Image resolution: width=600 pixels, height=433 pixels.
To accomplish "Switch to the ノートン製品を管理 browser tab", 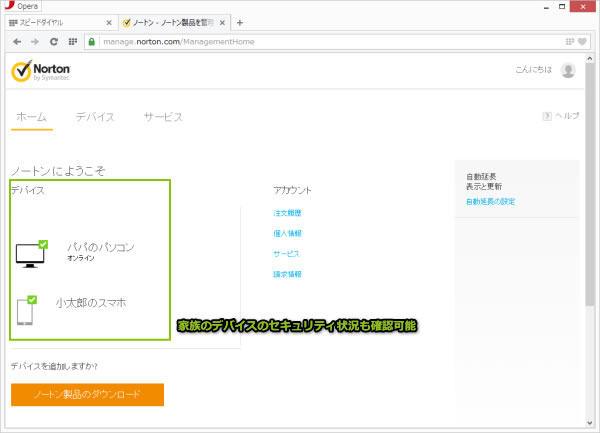I will (x=174, y=23).
